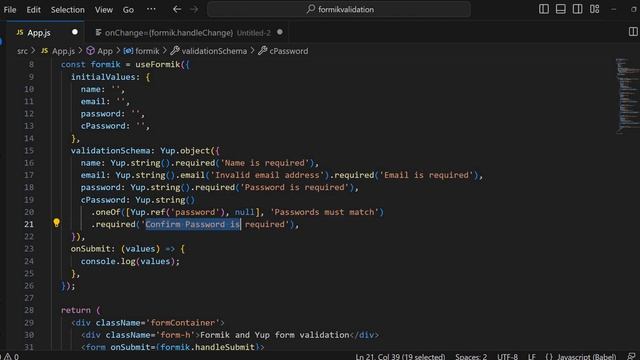Open the Go menu
Image resolution: width=640 pixels, height=360 pixels.
[128, 9]
